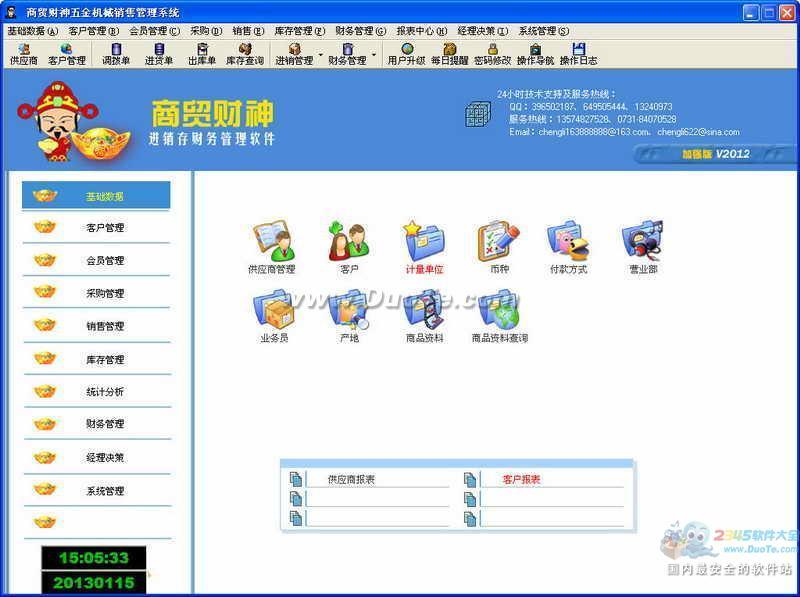Click 进销管理 toolbar icon
The height and width of the screenshot is (597, 800).
point(294,54)
